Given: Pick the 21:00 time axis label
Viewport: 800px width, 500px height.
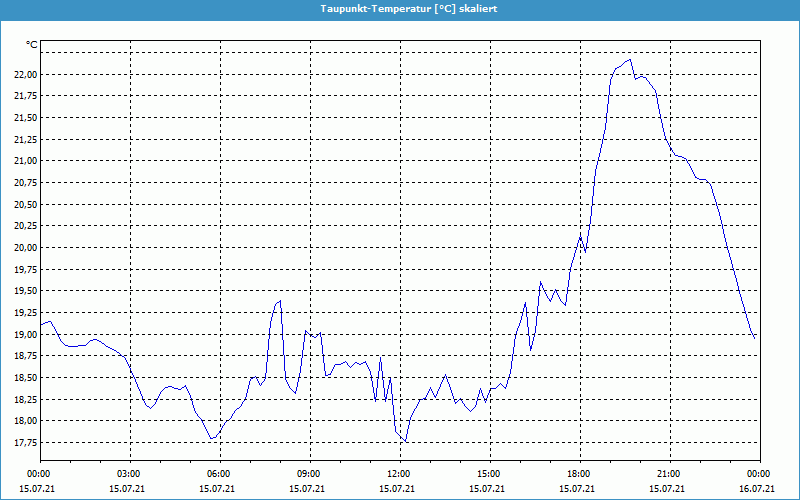Looking at the screenshot, I should (x=668, y=474).
